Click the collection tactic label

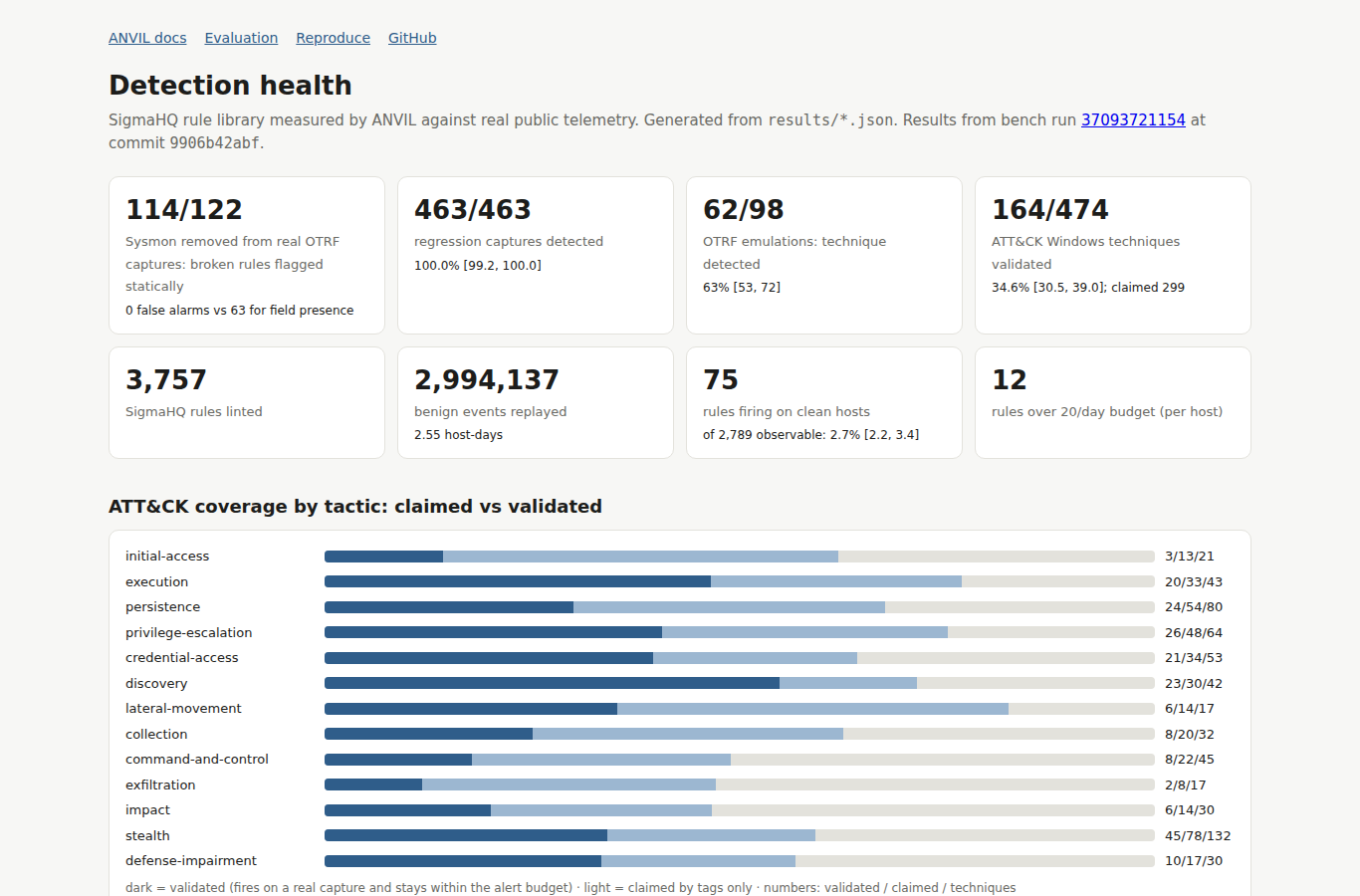156,734
